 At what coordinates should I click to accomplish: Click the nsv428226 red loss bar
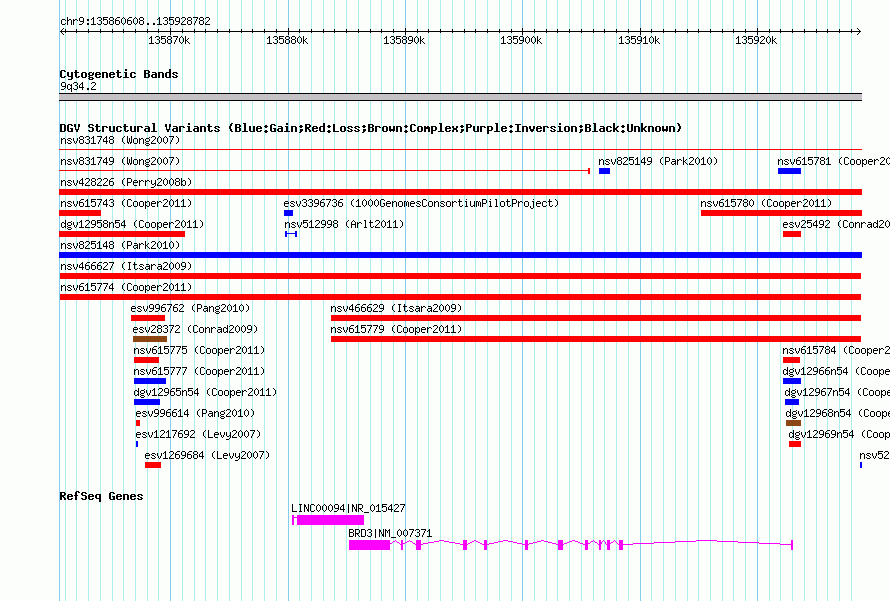tap(460, 192)
